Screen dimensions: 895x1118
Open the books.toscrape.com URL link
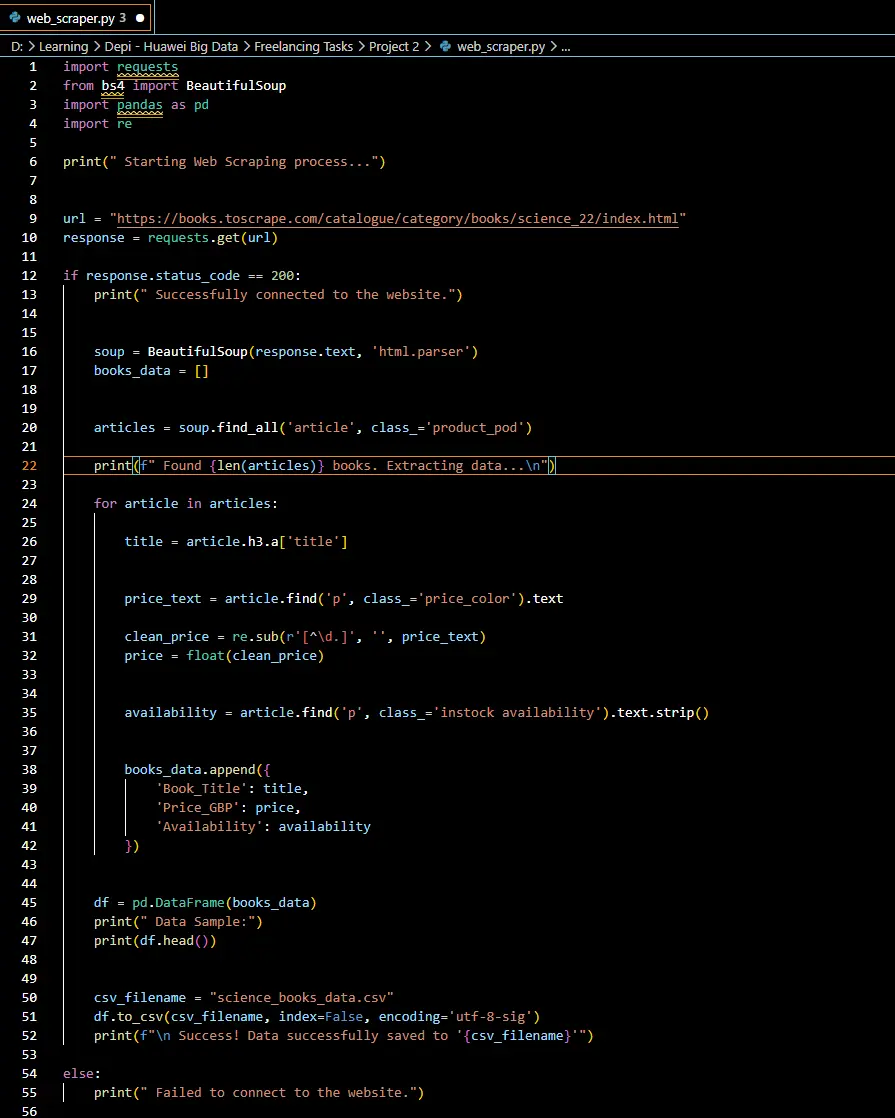(397, 219)
